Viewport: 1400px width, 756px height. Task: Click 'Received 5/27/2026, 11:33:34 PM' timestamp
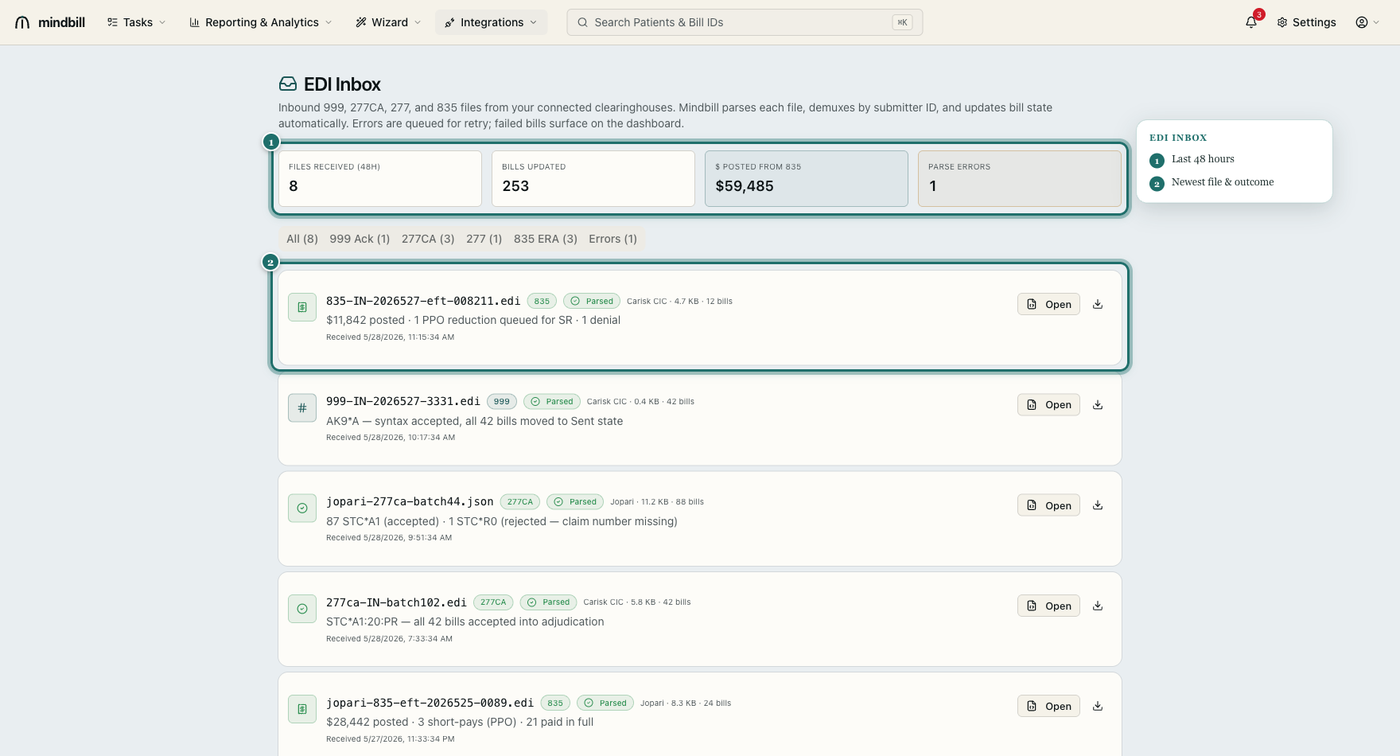(390, 739)
